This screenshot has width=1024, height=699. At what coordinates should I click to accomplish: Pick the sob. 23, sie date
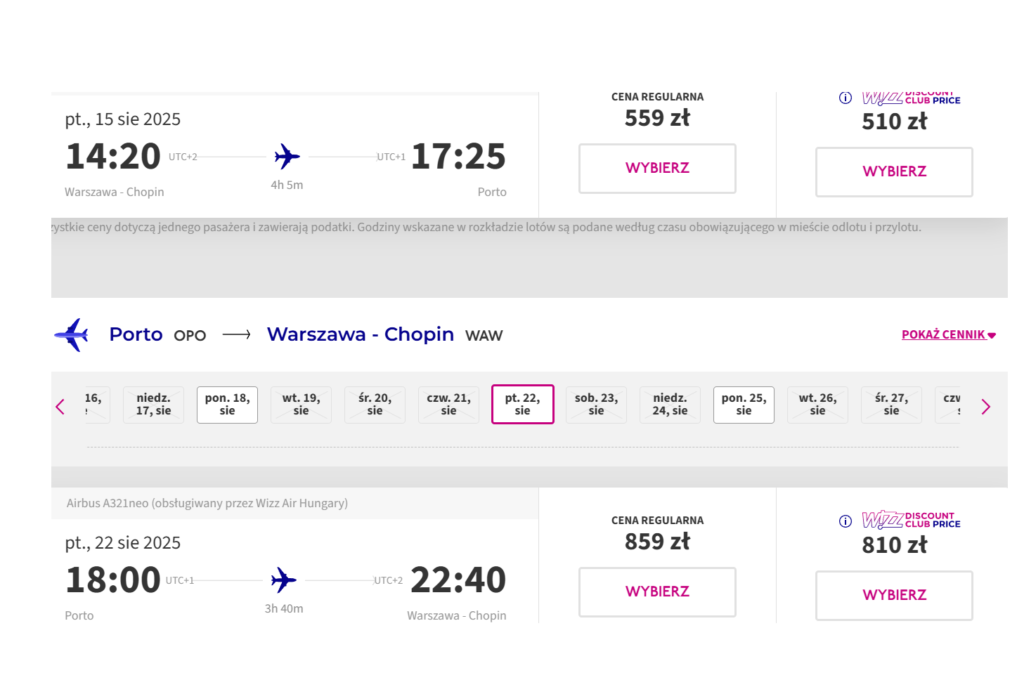coord(596,404)
